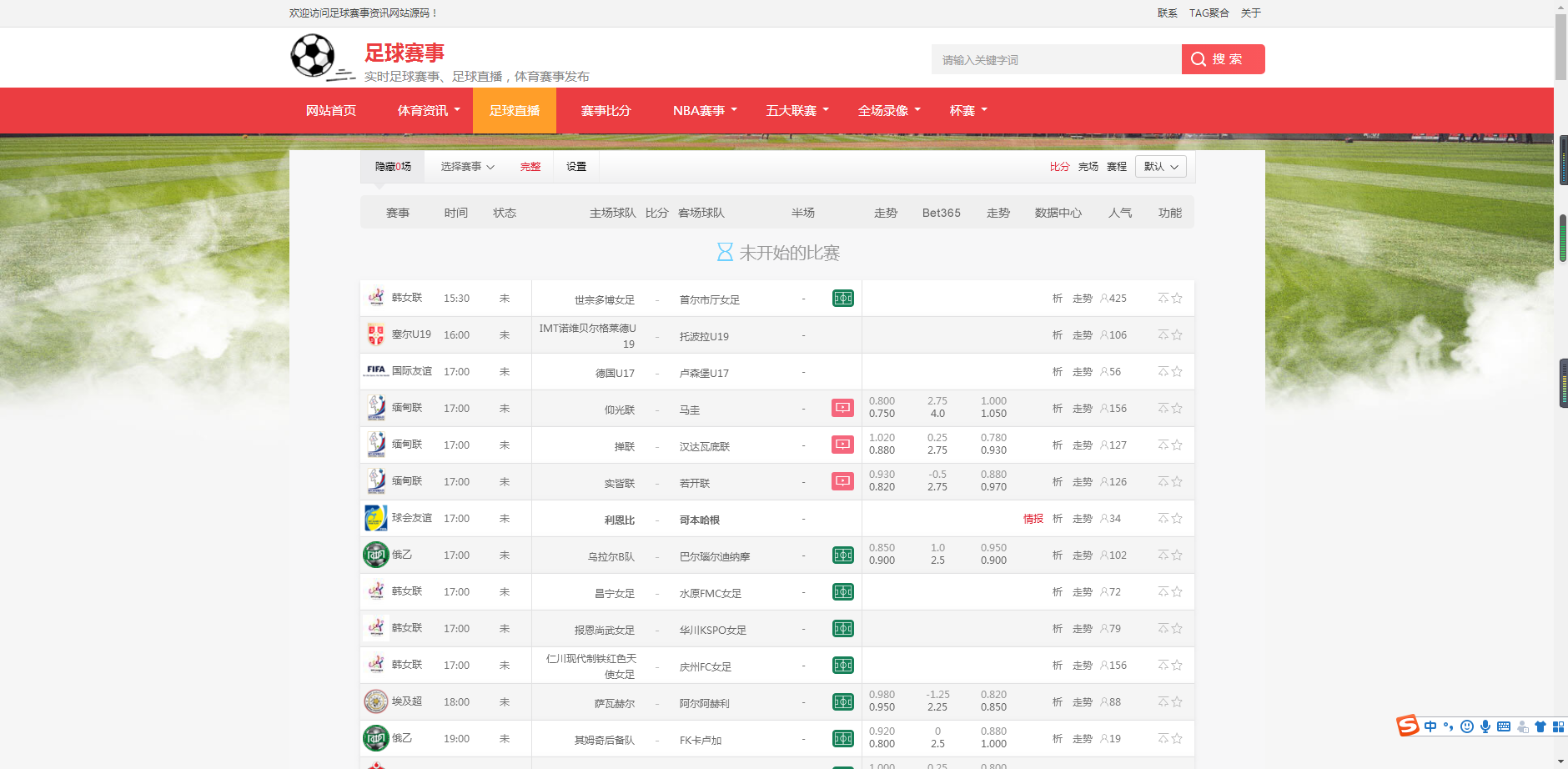Expand the 选择赛事 dropdown

coord(467,167)
